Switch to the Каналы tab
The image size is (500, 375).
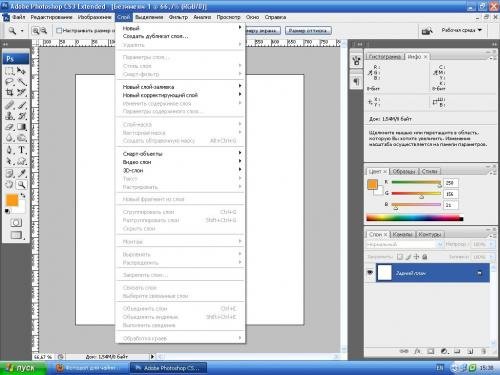(402, 235)
